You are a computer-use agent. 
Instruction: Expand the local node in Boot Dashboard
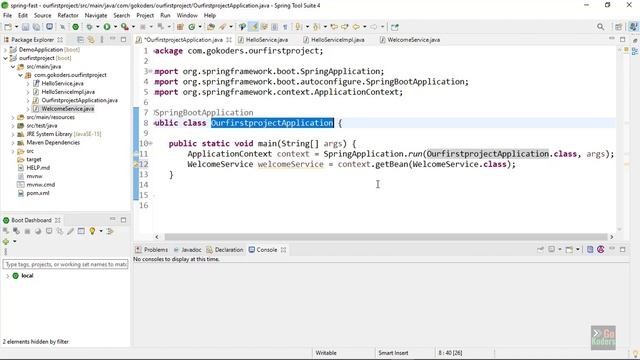7,276
